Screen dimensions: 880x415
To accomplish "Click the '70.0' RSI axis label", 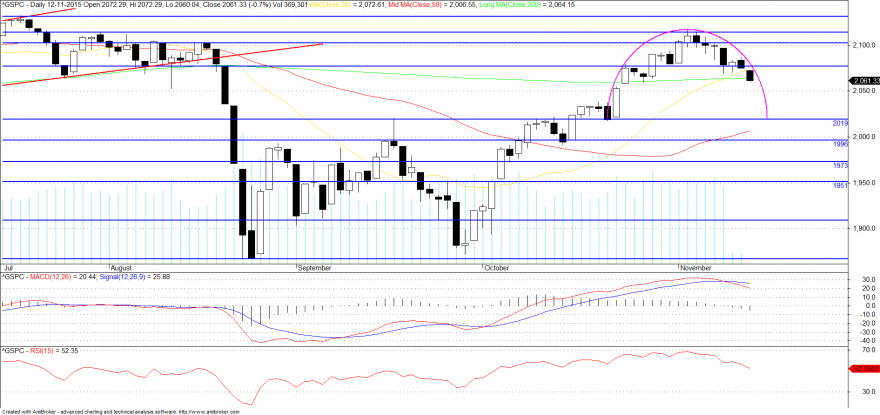I will coord(869,349).
